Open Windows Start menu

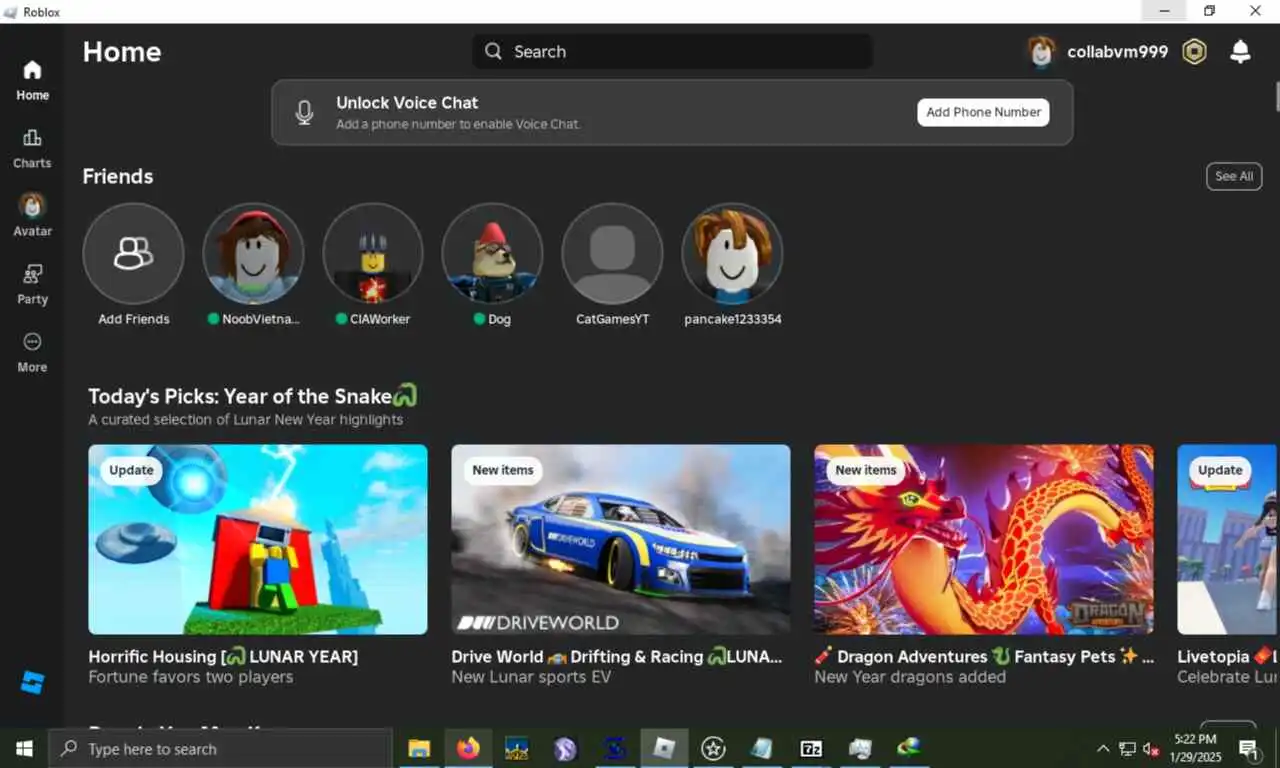tap(24, 748)
